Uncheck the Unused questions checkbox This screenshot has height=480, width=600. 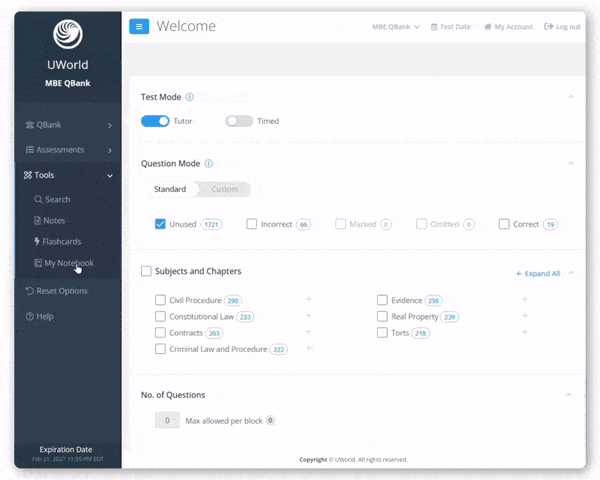click(160, 224)
